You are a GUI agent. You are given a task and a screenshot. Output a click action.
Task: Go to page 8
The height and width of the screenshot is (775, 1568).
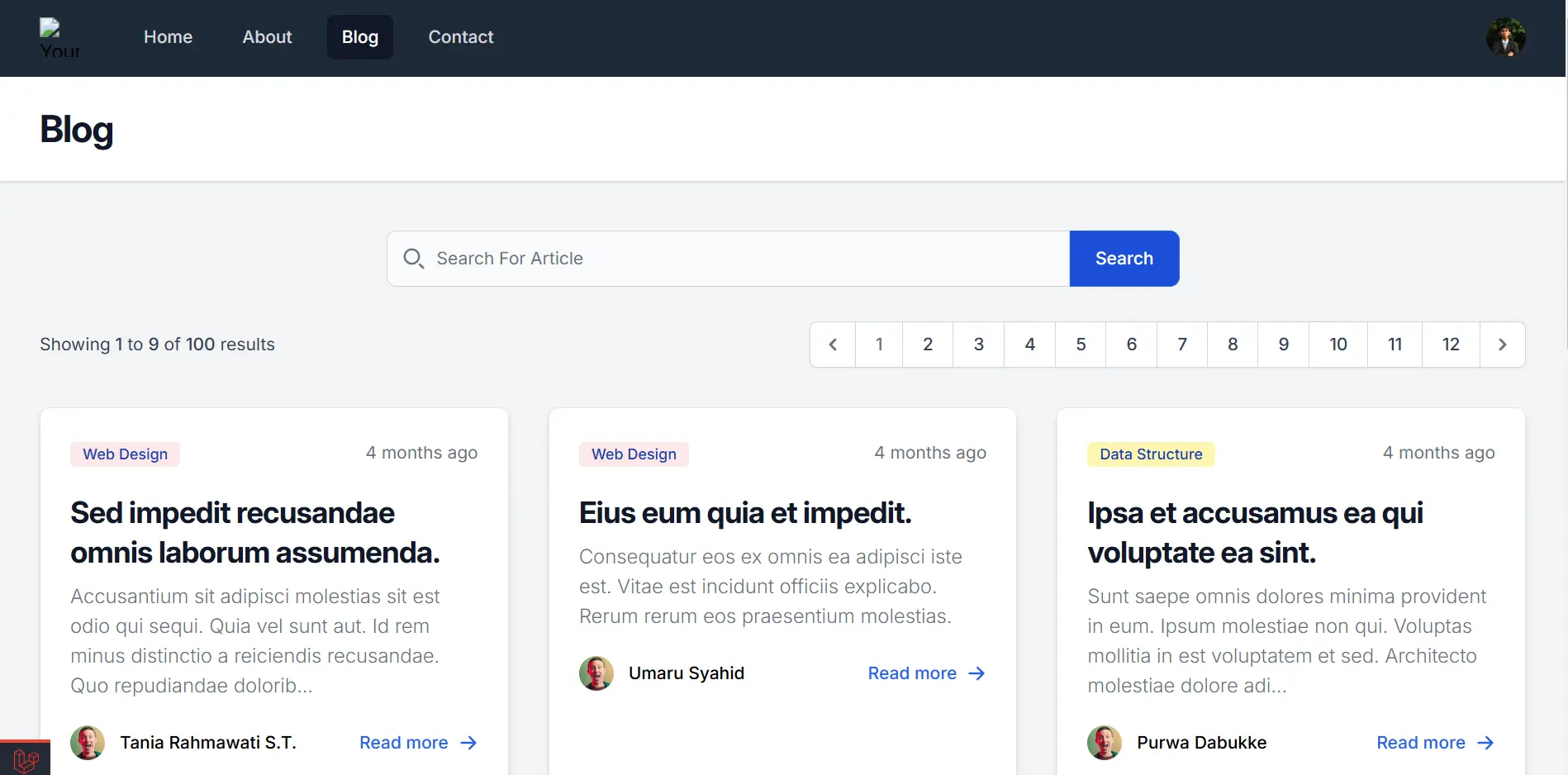coord(1233,345)
